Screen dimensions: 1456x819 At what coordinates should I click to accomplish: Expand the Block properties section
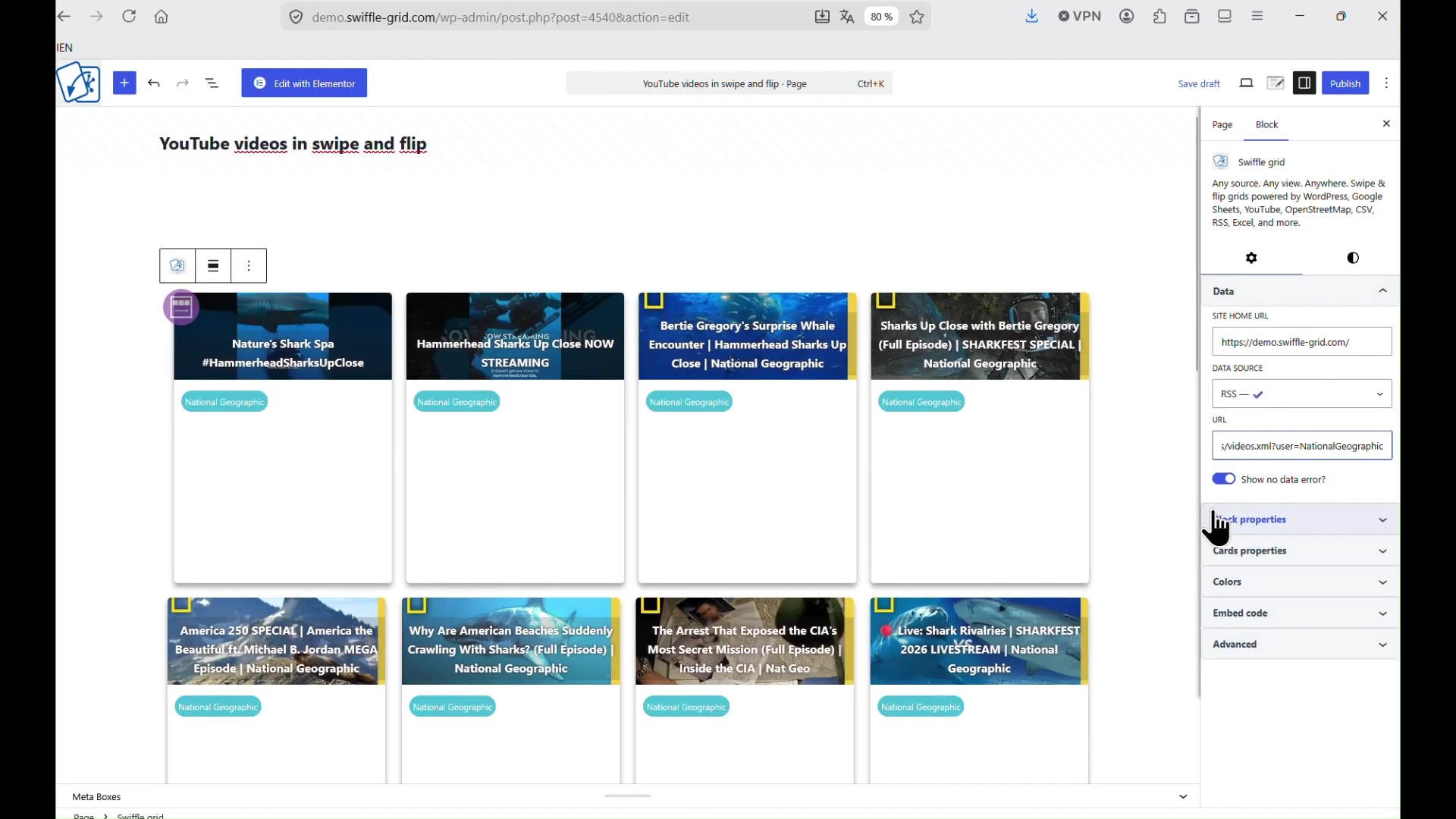pos(1301,520)
